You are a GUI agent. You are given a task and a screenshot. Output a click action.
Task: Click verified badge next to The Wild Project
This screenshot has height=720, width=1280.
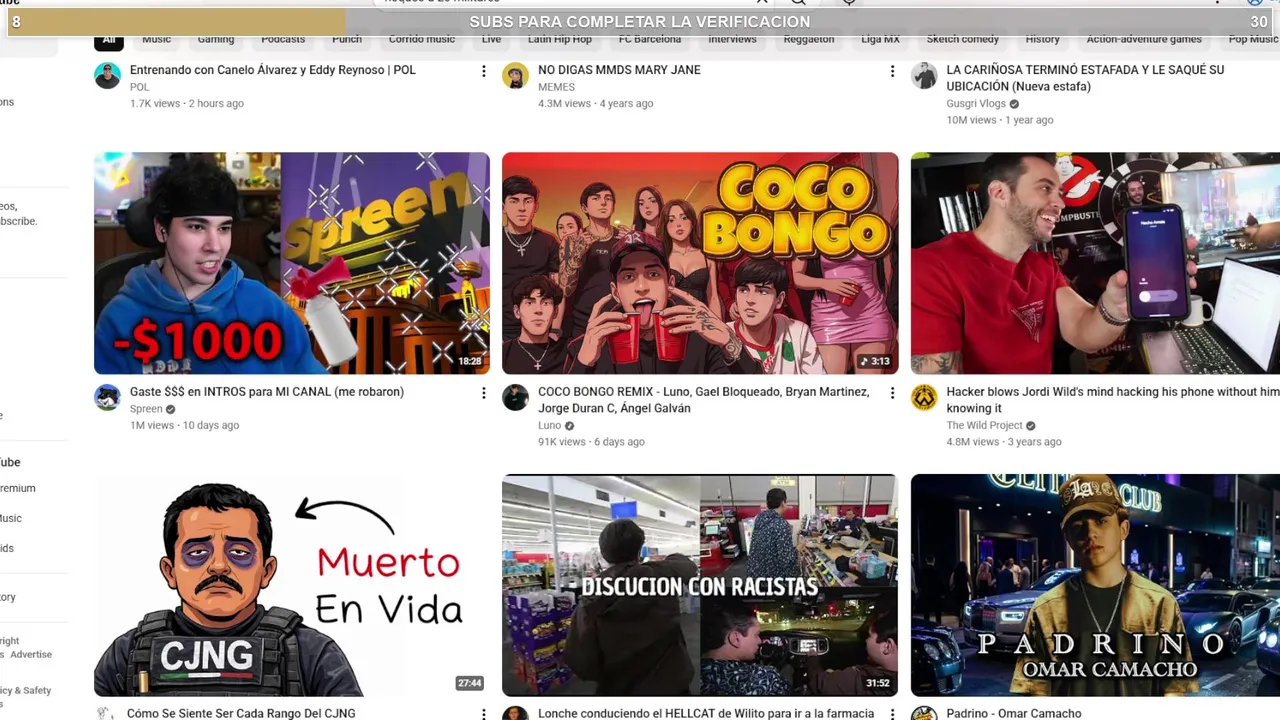(1030, 426)
